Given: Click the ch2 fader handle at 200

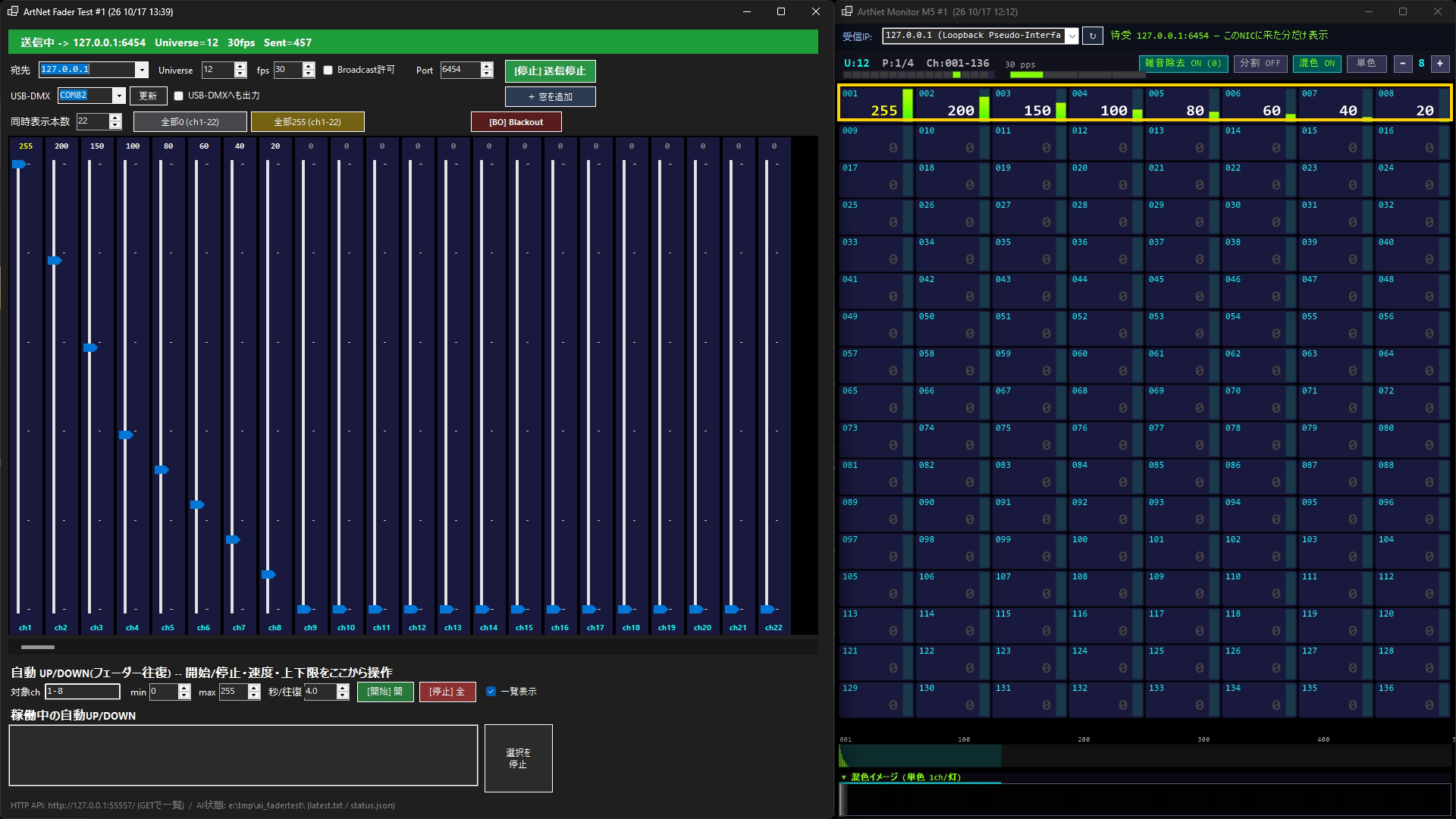Looking at the screenshot, I should tap(55, 261).
